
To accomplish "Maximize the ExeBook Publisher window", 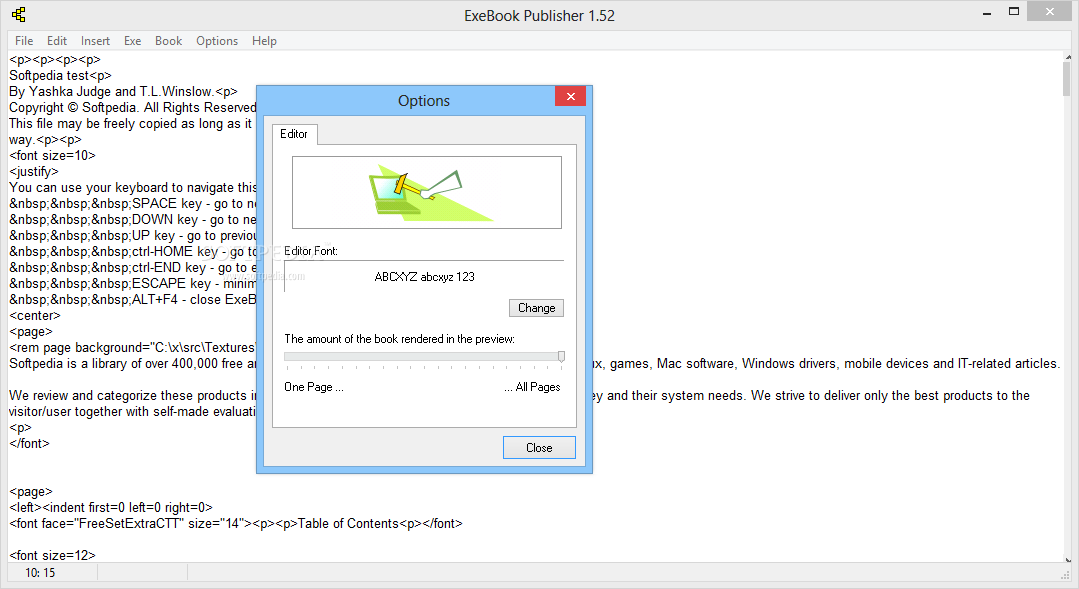I will pos(1014,12).
